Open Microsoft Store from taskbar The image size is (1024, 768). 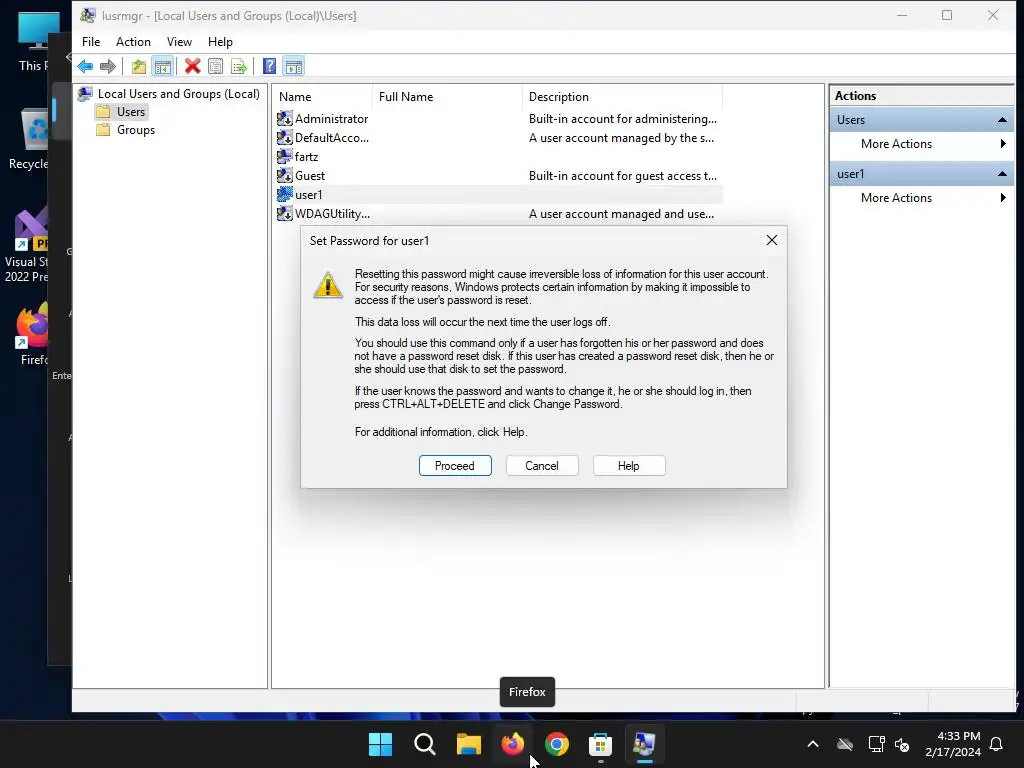(x=600, y=744)
